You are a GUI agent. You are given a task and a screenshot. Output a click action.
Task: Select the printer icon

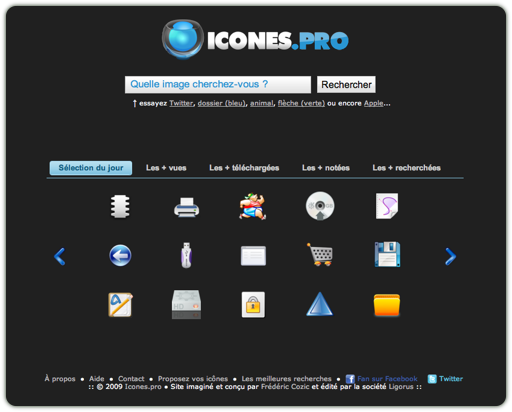[186, 207]
